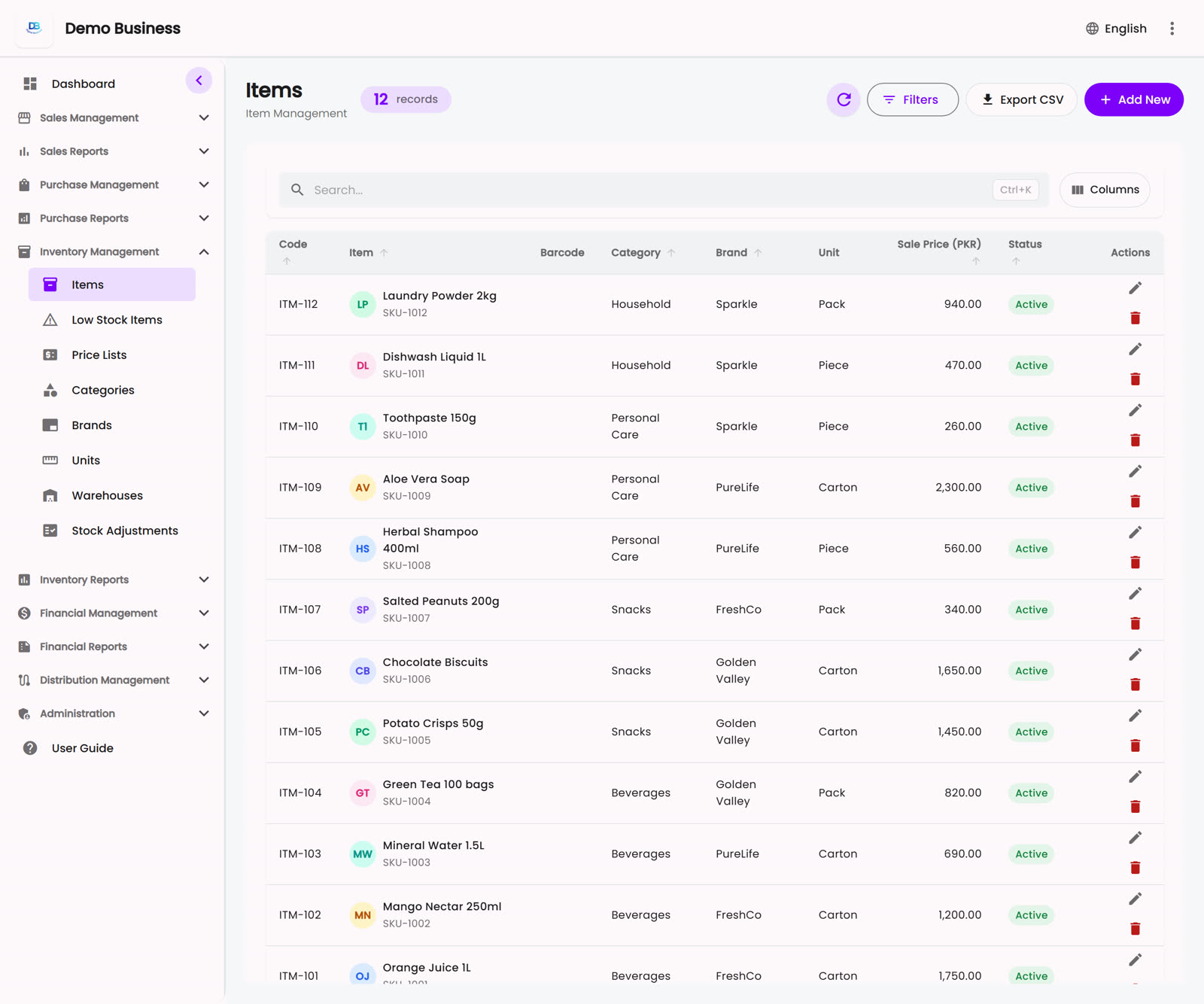Open the Filters panel
Image resolution: width=1204 pixels, height=1004 pixels.
tap(912, 99)
